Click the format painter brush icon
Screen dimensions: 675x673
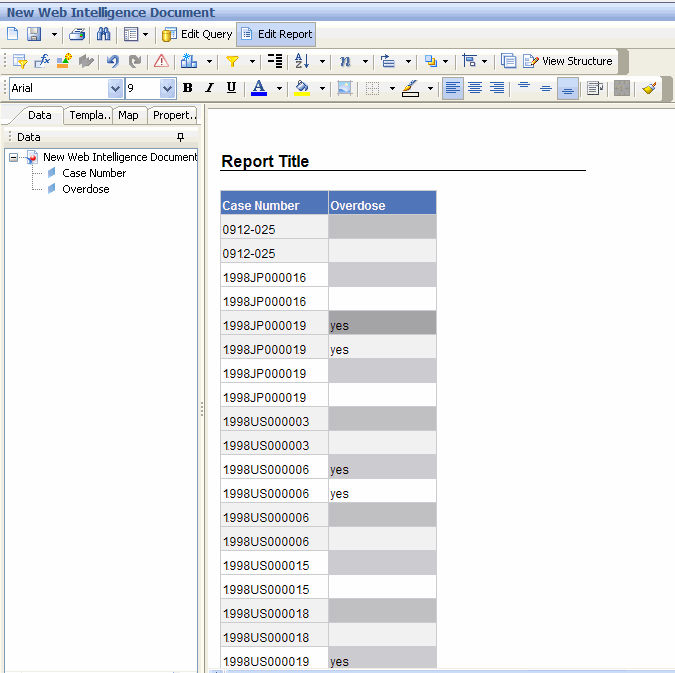point(649,88)
